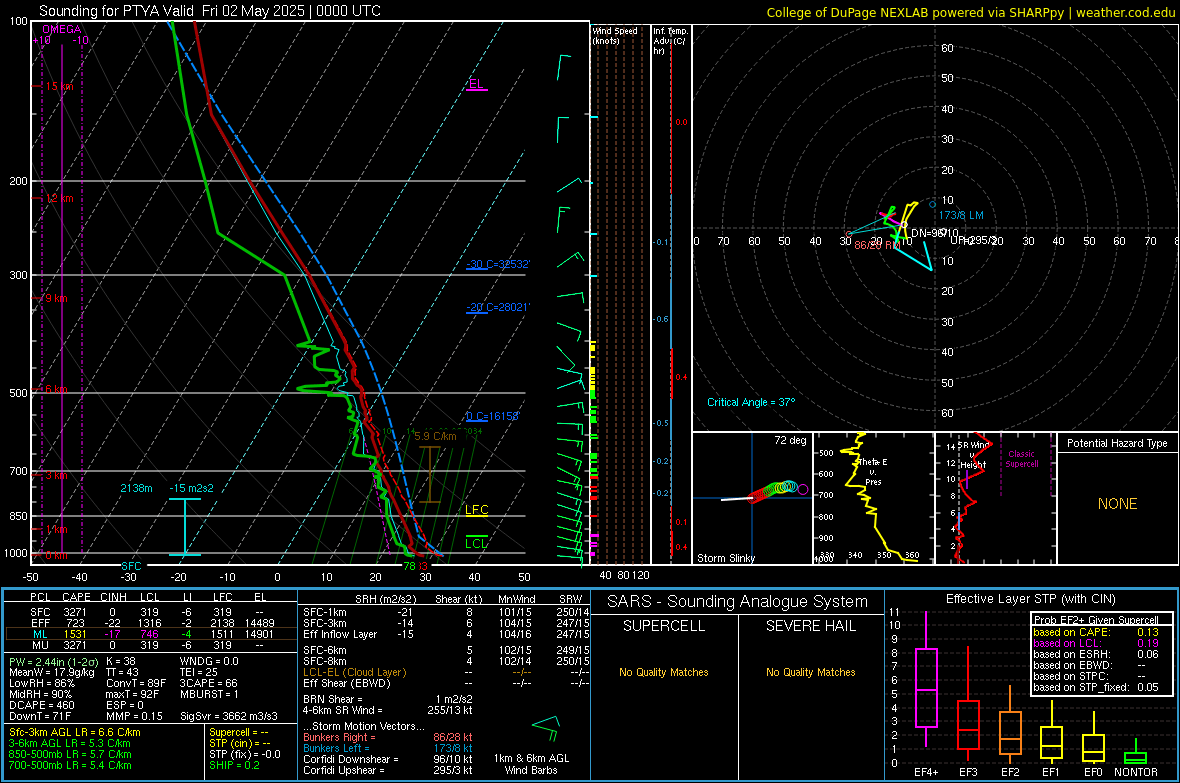Click the 'Inf. Temp. Adv.' panel header

click(x=670, y=41)
